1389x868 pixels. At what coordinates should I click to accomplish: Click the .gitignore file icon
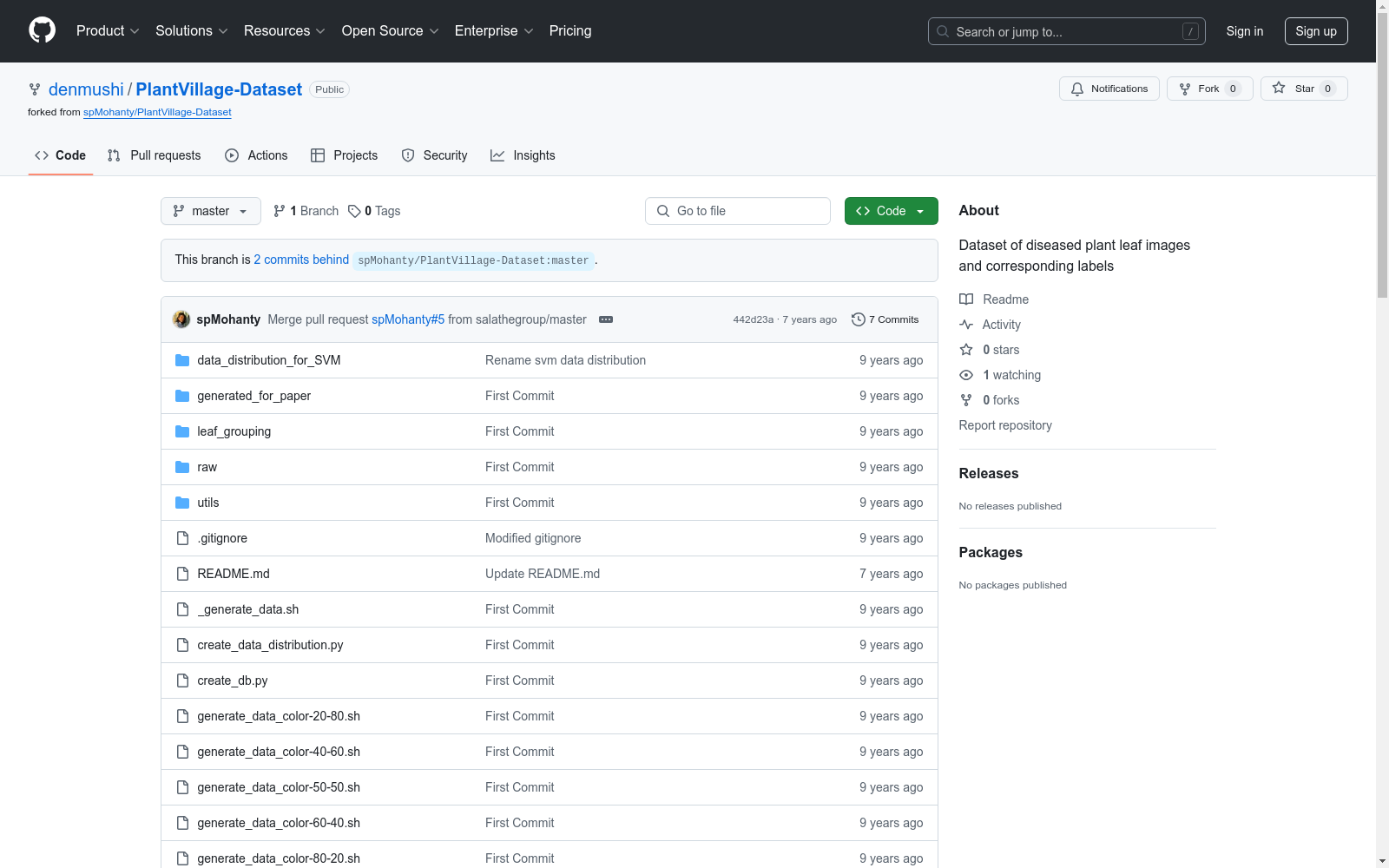pos(182,538)
